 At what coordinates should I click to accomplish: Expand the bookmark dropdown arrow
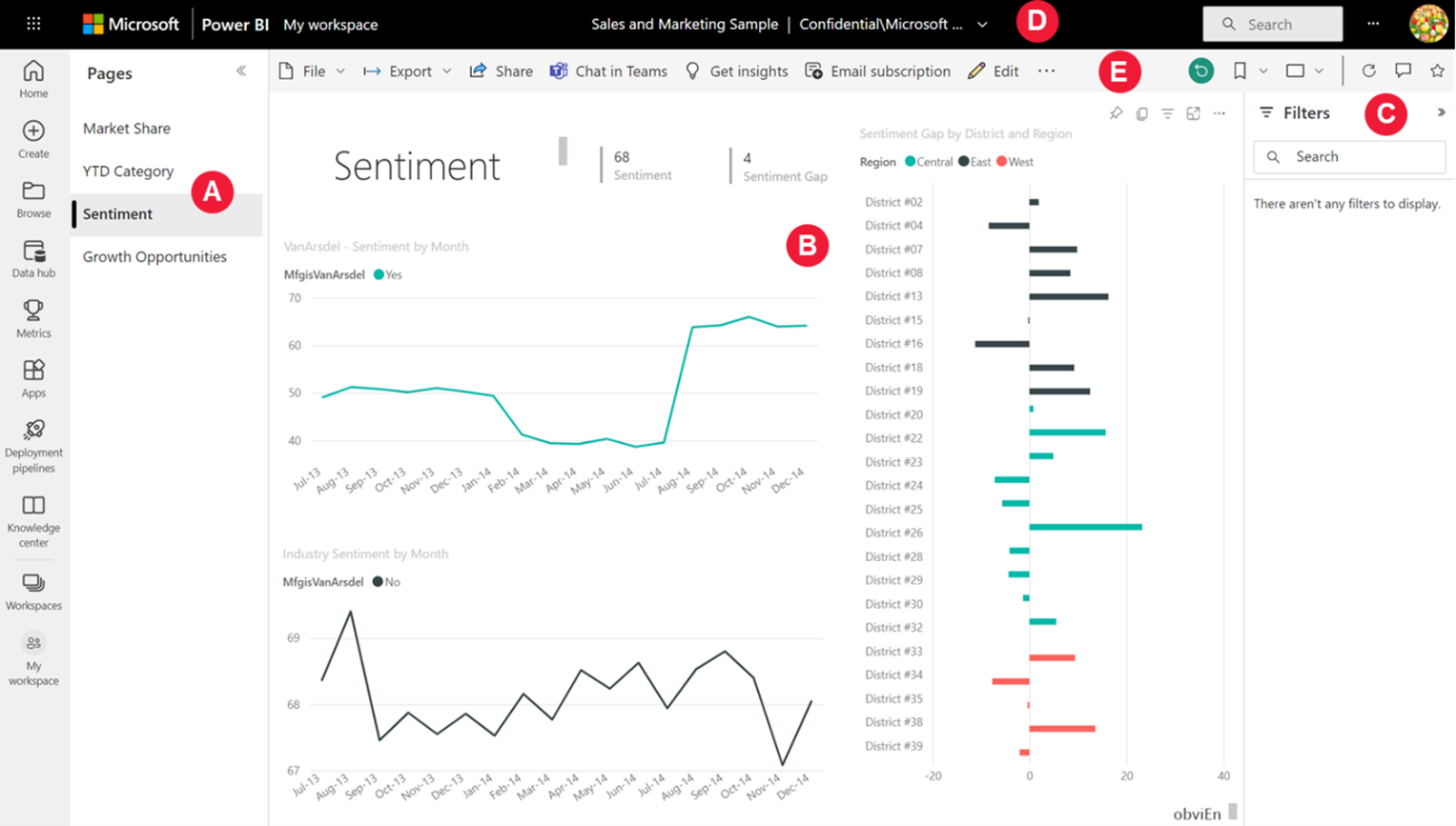tap(1264, 71)
